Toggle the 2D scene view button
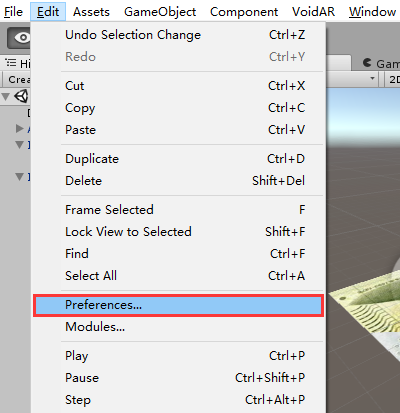400x413 pixels. tap(392, 79)
